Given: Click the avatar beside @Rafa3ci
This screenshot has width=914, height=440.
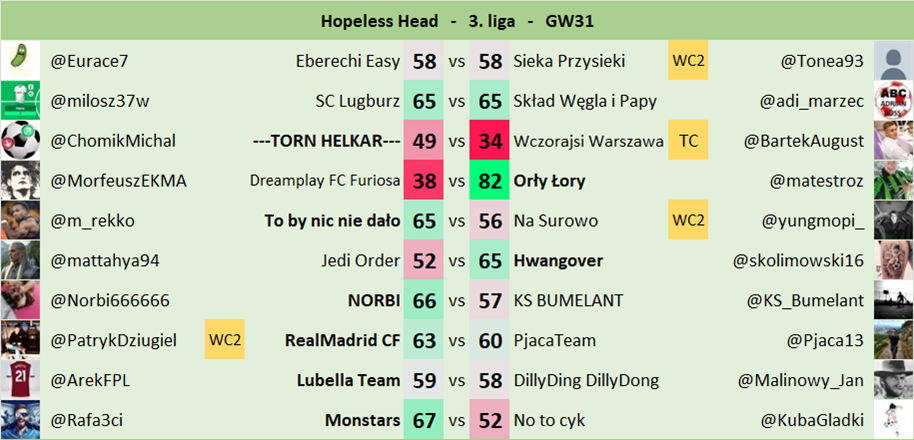Looking at the screenshot, I should point(20,420).
